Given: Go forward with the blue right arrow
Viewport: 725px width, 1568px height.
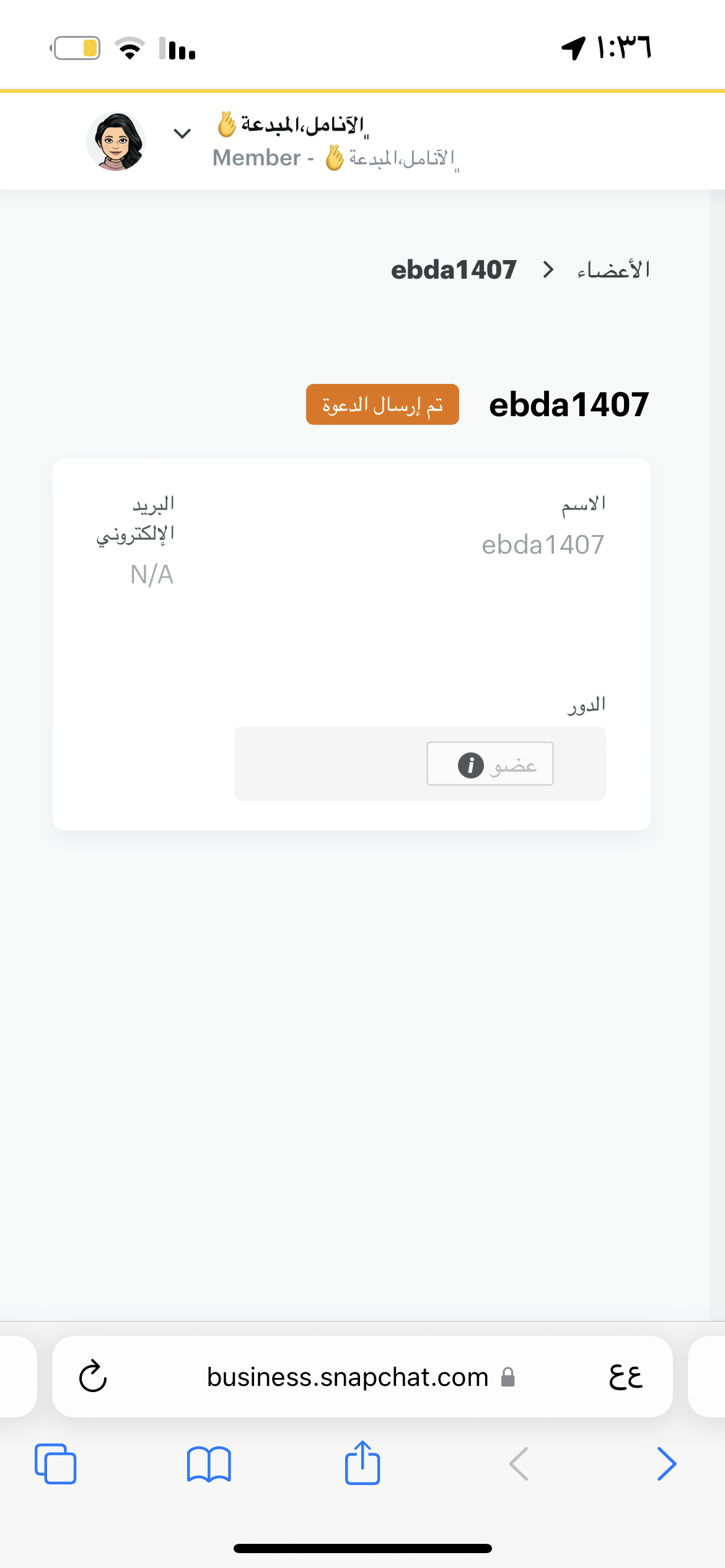Looking at the screenshot, I should pyautogui.click(x=667, y=1464).
